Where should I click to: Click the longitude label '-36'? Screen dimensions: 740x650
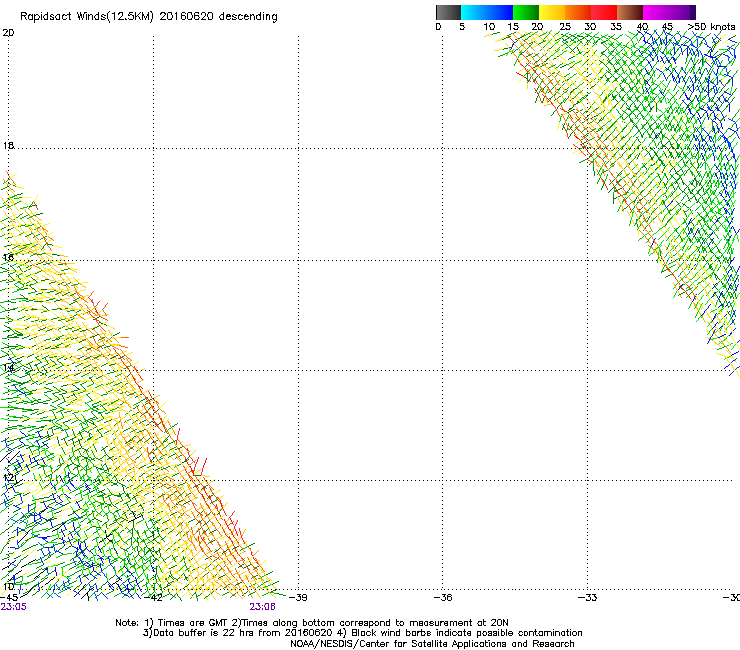(443, 598)
